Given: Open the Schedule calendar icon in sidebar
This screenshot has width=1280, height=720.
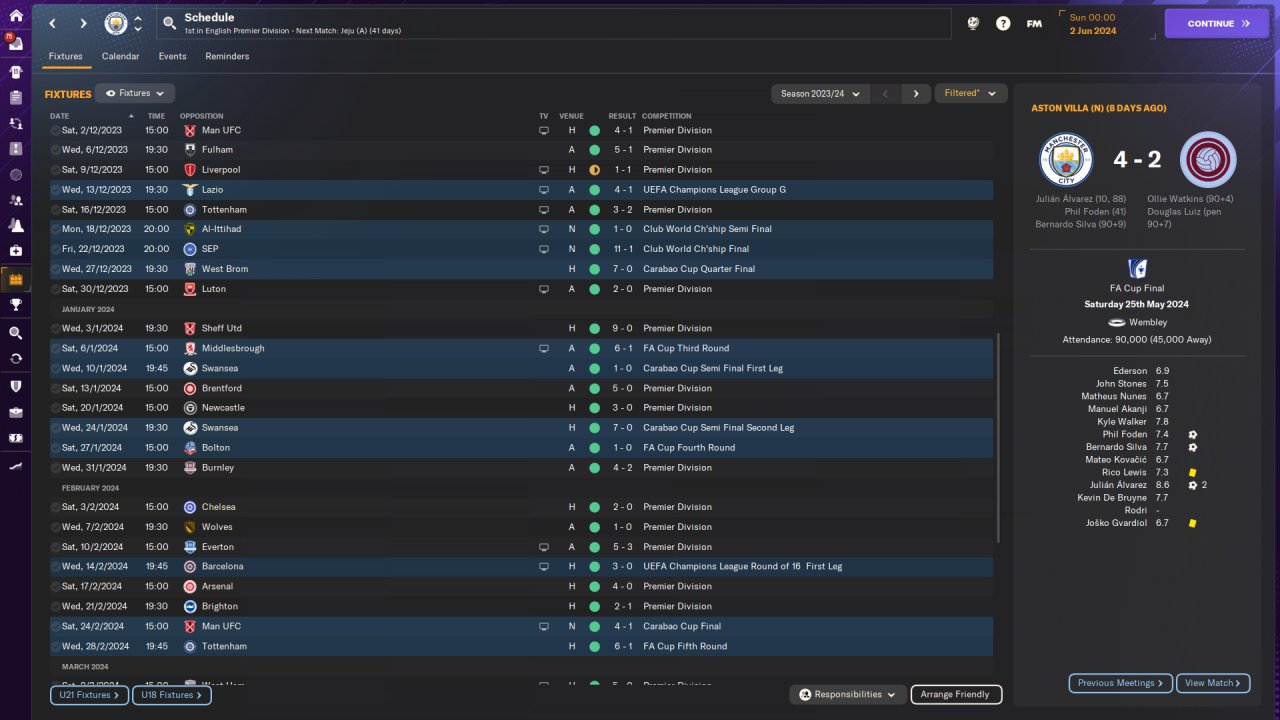Looking at the screenshot, I should (15, 279).
